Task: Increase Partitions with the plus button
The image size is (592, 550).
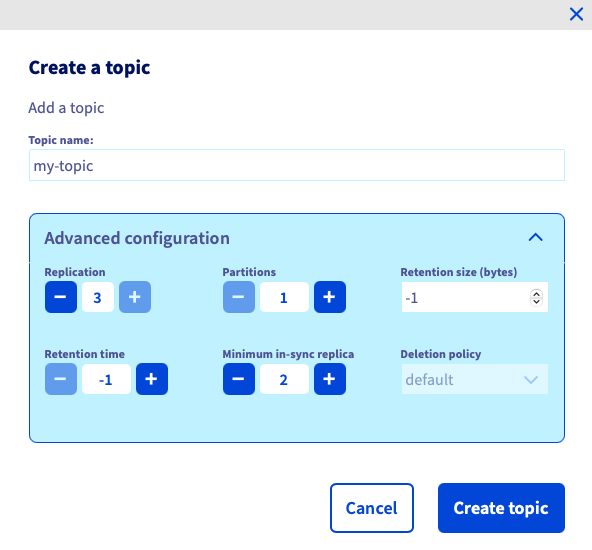Action: coord(330,297)
